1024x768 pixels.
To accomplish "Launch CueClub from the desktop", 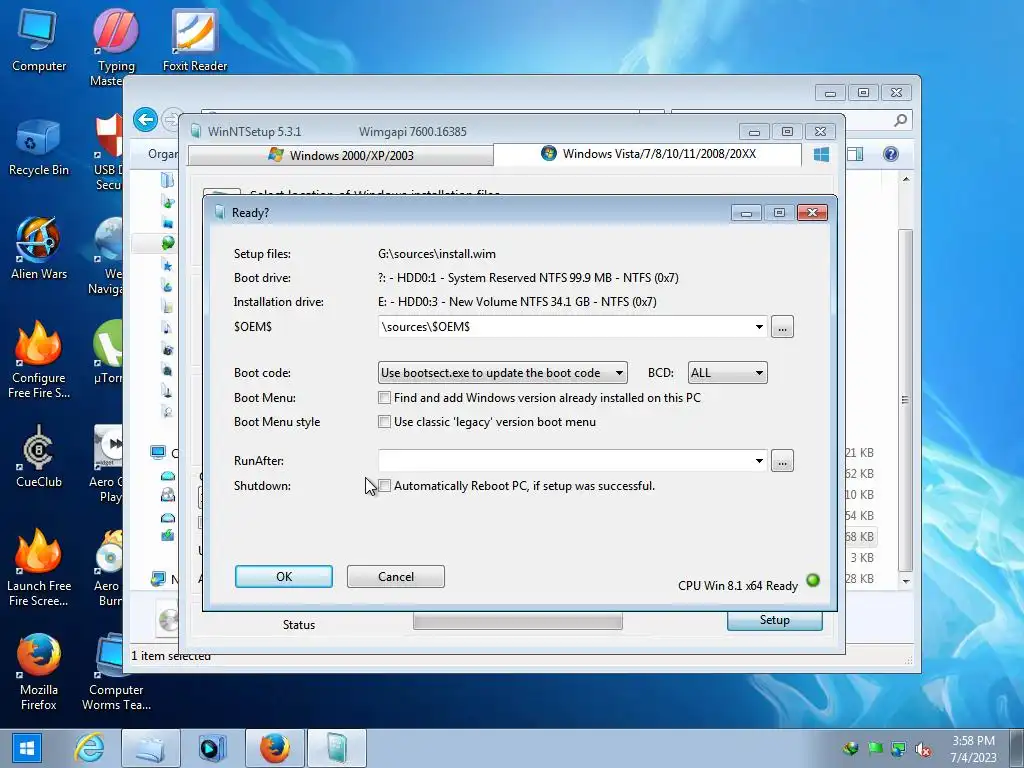I will [39, 457].
